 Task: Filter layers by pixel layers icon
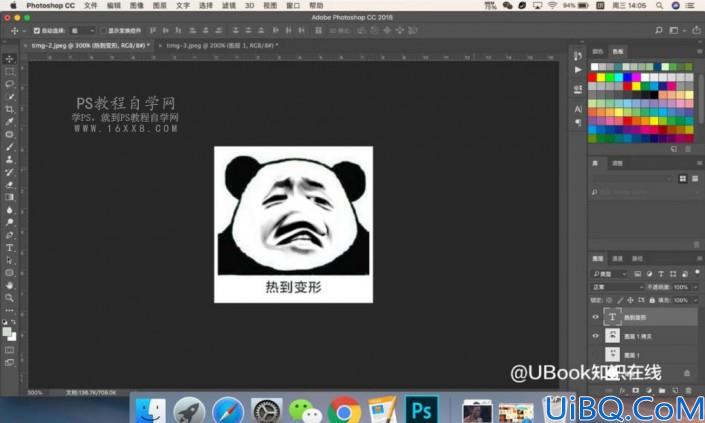tap(638, 274)
